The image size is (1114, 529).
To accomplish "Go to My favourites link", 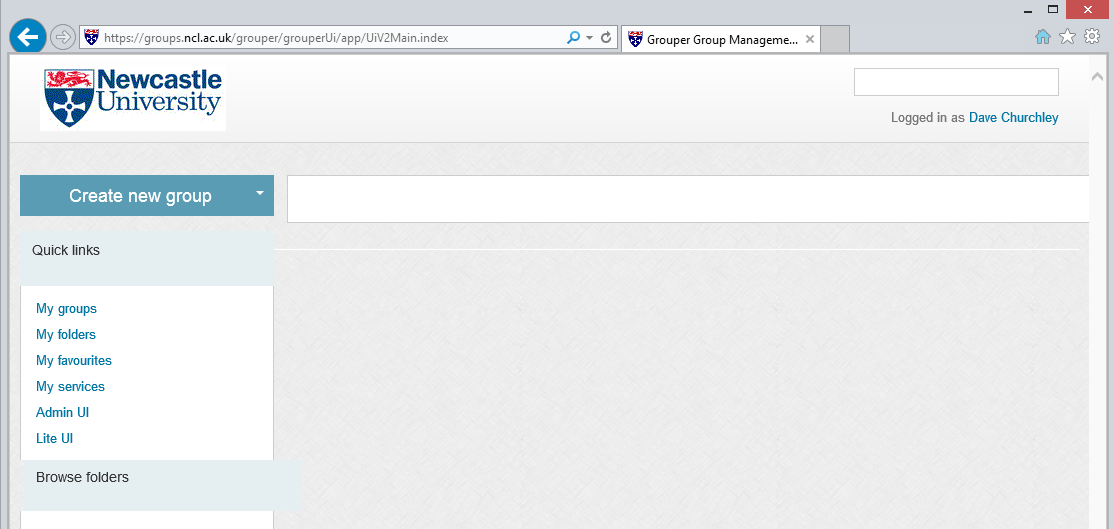I will [74, 361].
